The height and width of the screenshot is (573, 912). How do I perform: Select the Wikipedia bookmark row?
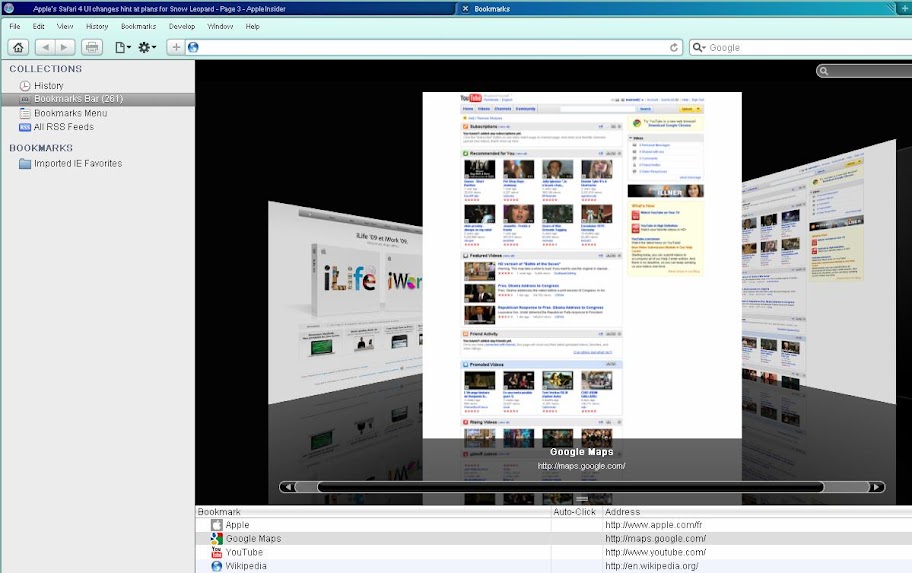(554, 566)
